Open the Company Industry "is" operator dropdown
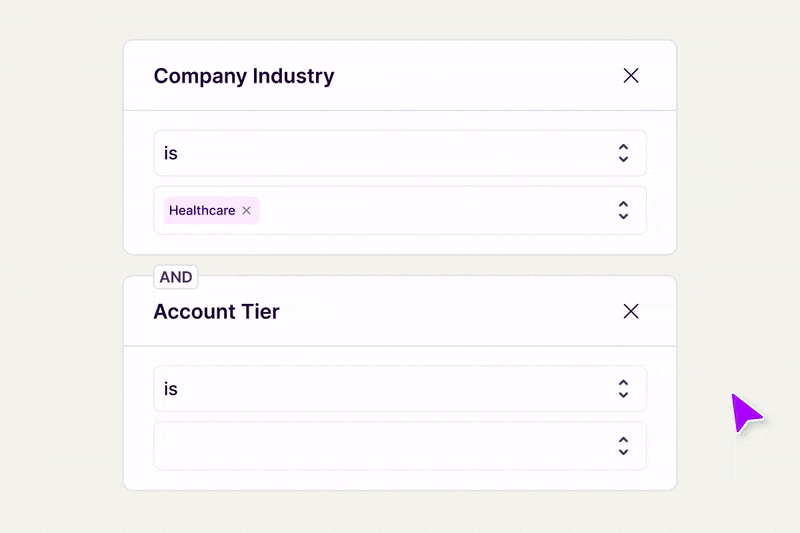Screen dimensions: 800x533 [x=400, y=153]
